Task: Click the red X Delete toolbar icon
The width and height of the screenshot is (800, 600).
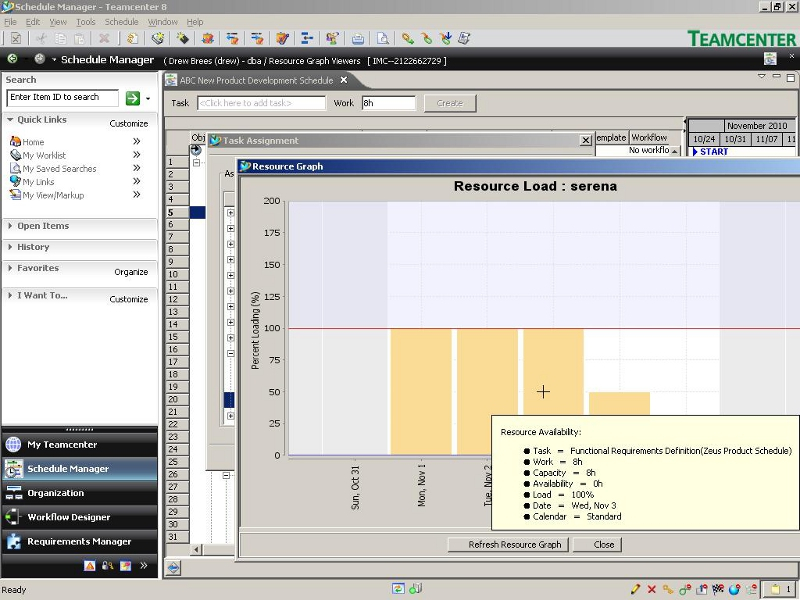Action: click(104, 38)
